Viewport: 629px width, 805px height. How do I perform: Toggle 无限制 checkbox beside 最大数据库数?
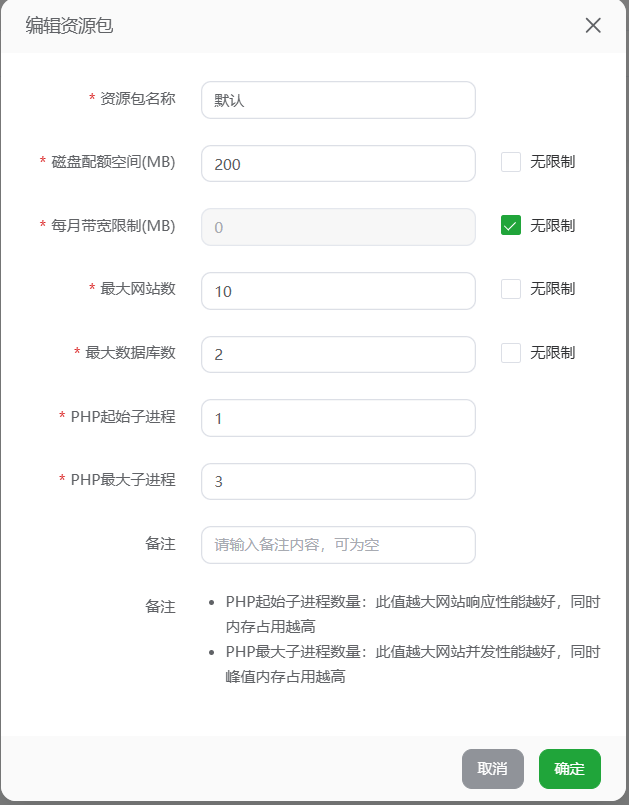511,353
